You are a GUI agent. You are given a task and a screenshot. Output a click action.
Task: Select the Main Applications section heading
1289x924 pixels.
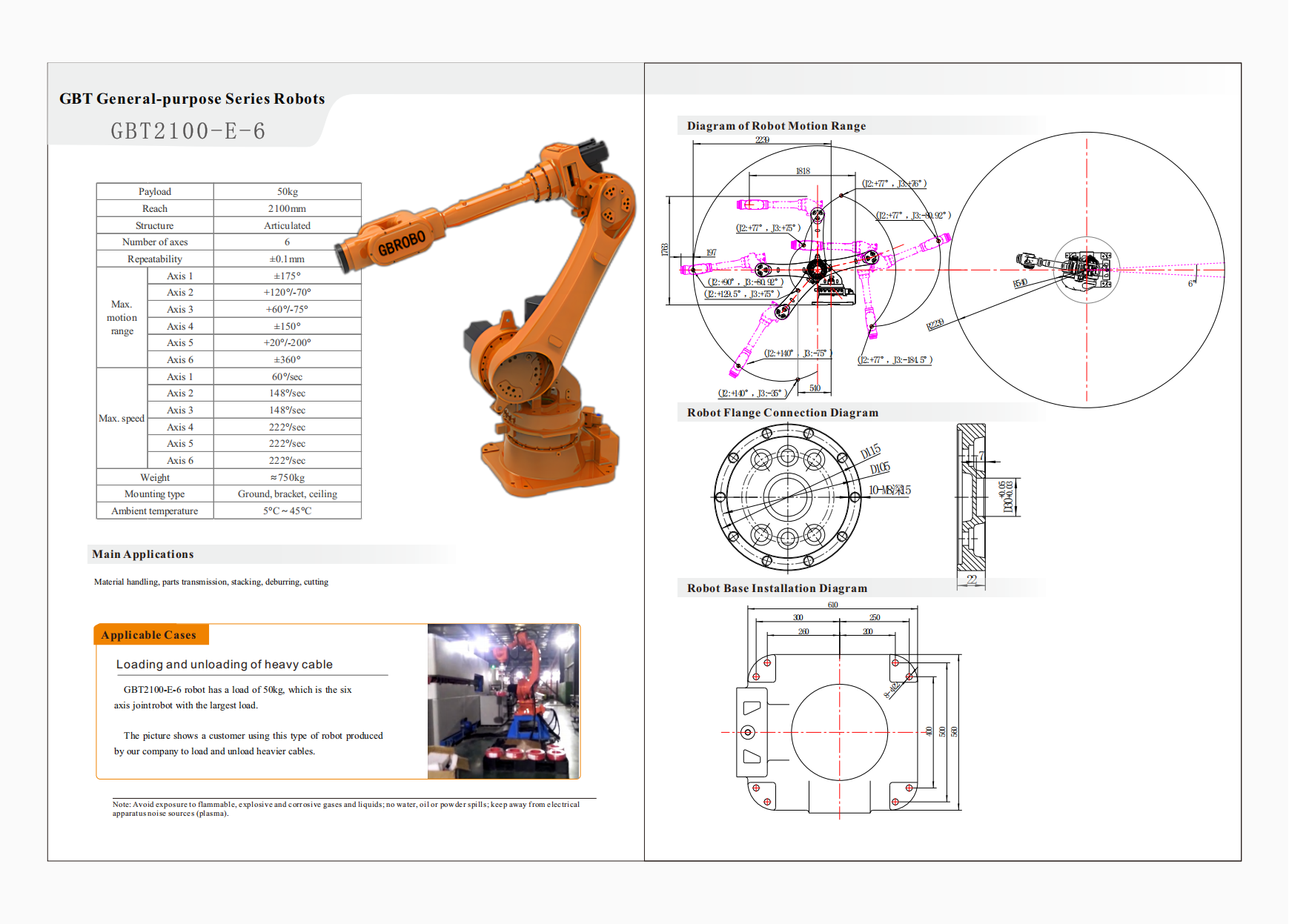pyautogui.click(x=143, y=554)
